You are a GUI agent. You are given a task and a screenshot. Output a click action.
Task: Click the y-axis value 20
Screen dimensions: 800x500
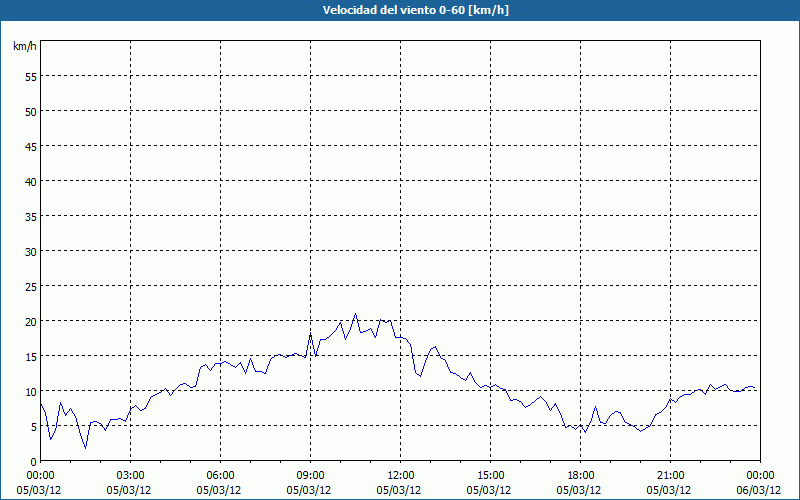pyautogui.click(x=31, y=321)
